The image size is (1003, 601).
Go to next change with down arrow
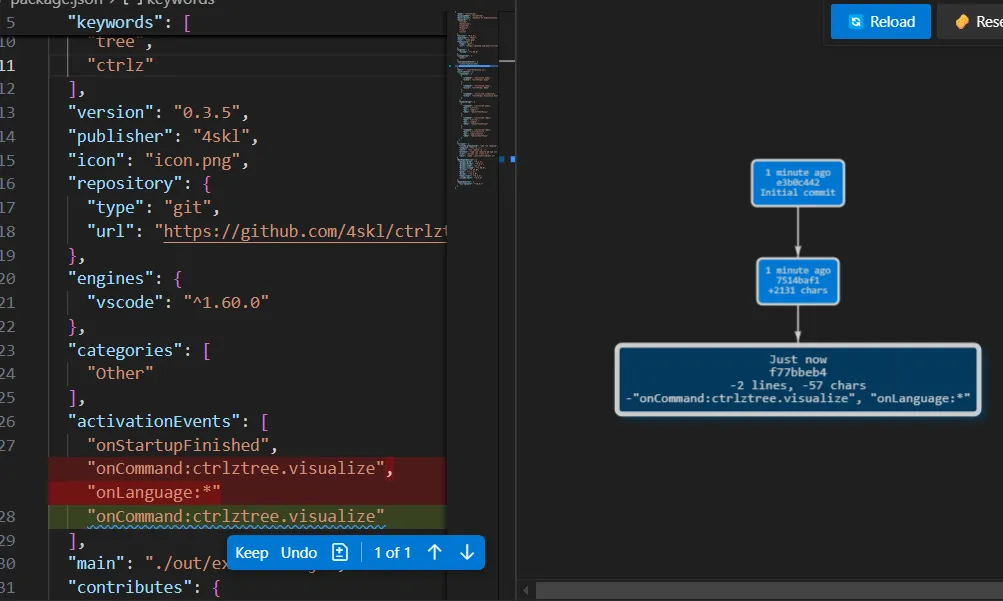click(x=467, y=552)
